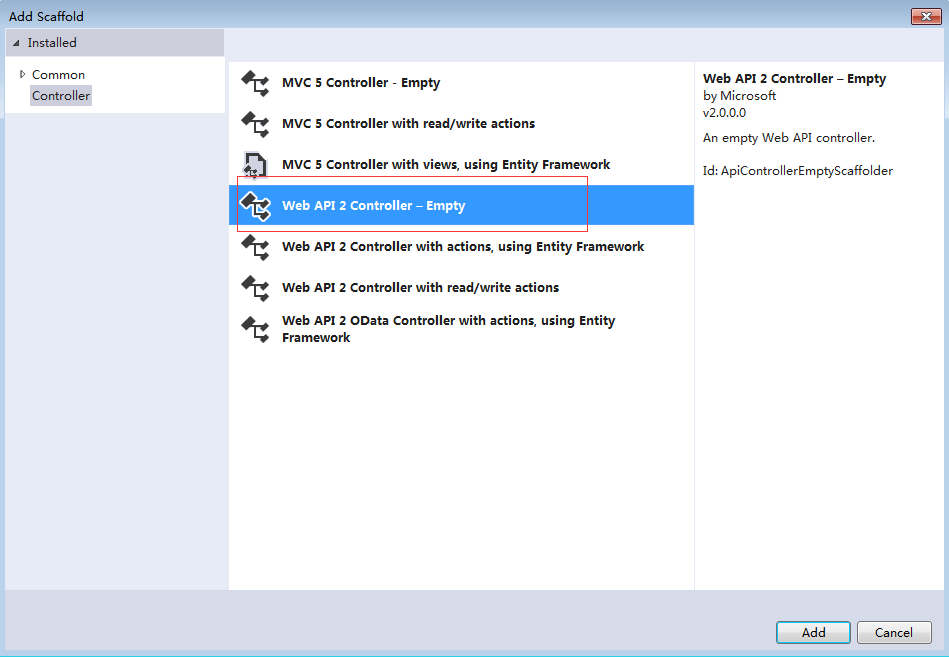This screenshot has height=657, width=949.
Task: Click the Installed header label
Action: tap(52, 43)
